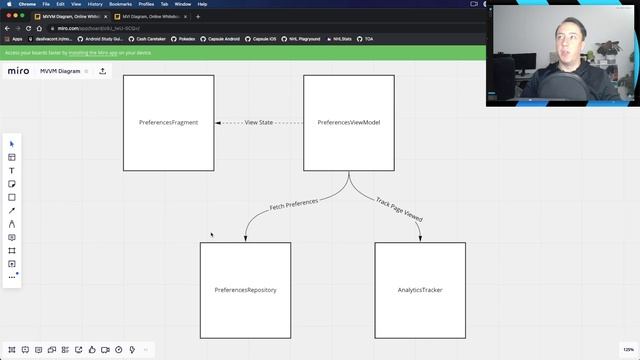Open the Cash Caretaker bookmark

pyautogui.click(x=147, y=39)
